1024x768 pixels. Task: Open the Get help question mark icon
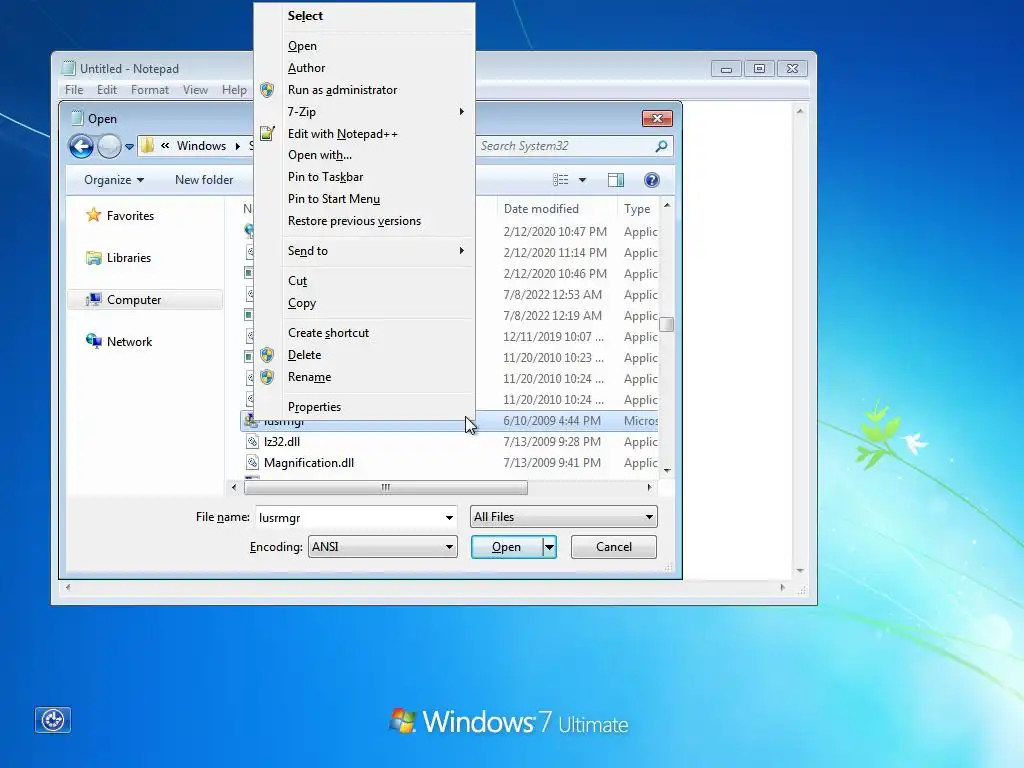click(651, 180)
